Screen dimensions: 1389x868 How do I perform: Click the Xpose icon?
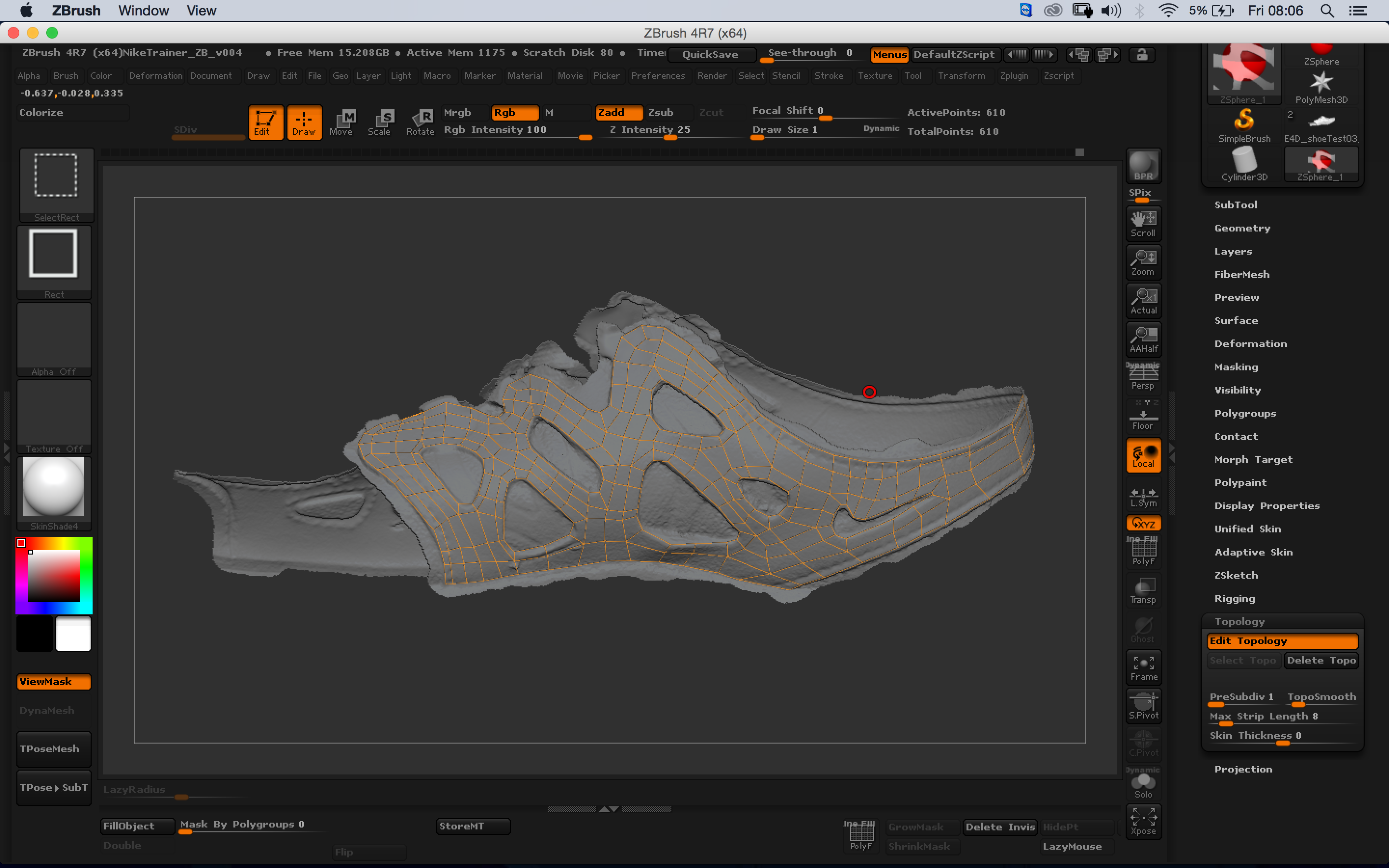(1144, 822)
